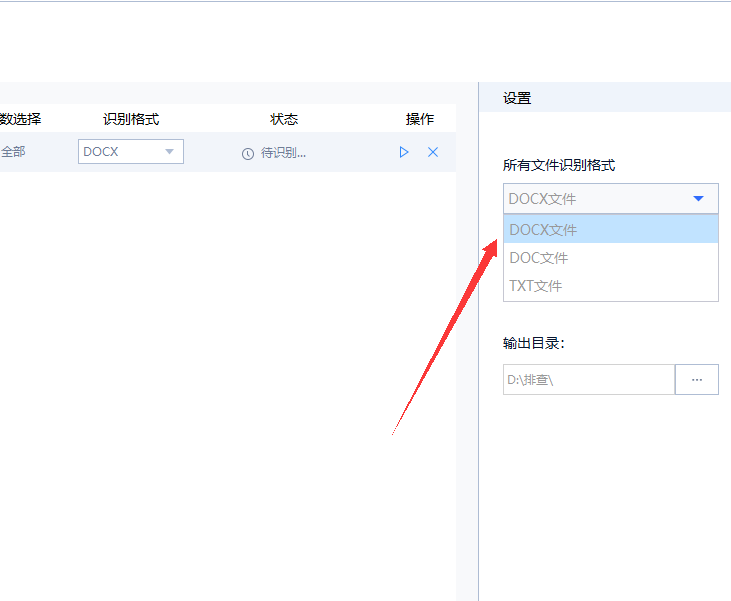Click the output directory path field

tap(589, 380)
